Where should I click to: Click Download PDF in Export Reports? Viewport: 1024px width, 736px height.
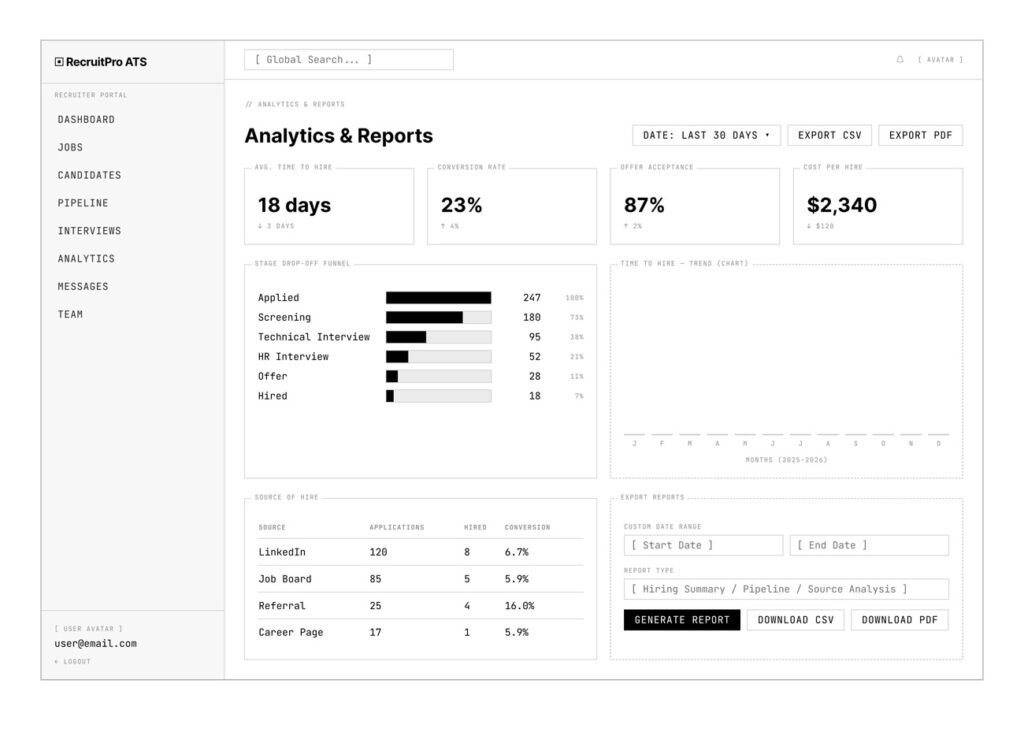(x=898, y=619)
